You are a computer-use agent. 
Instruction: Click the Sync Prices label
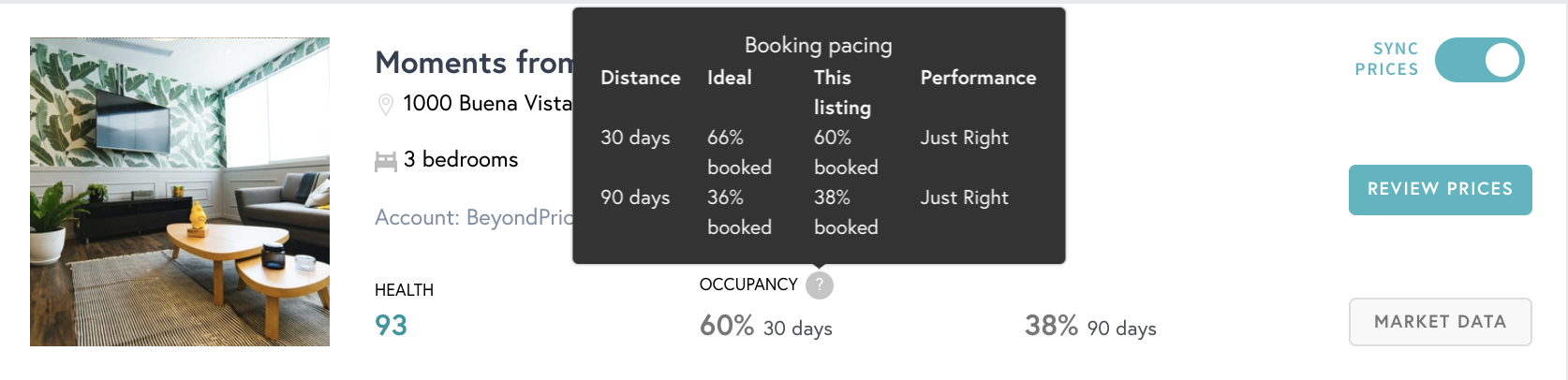tap(1387, 59)
